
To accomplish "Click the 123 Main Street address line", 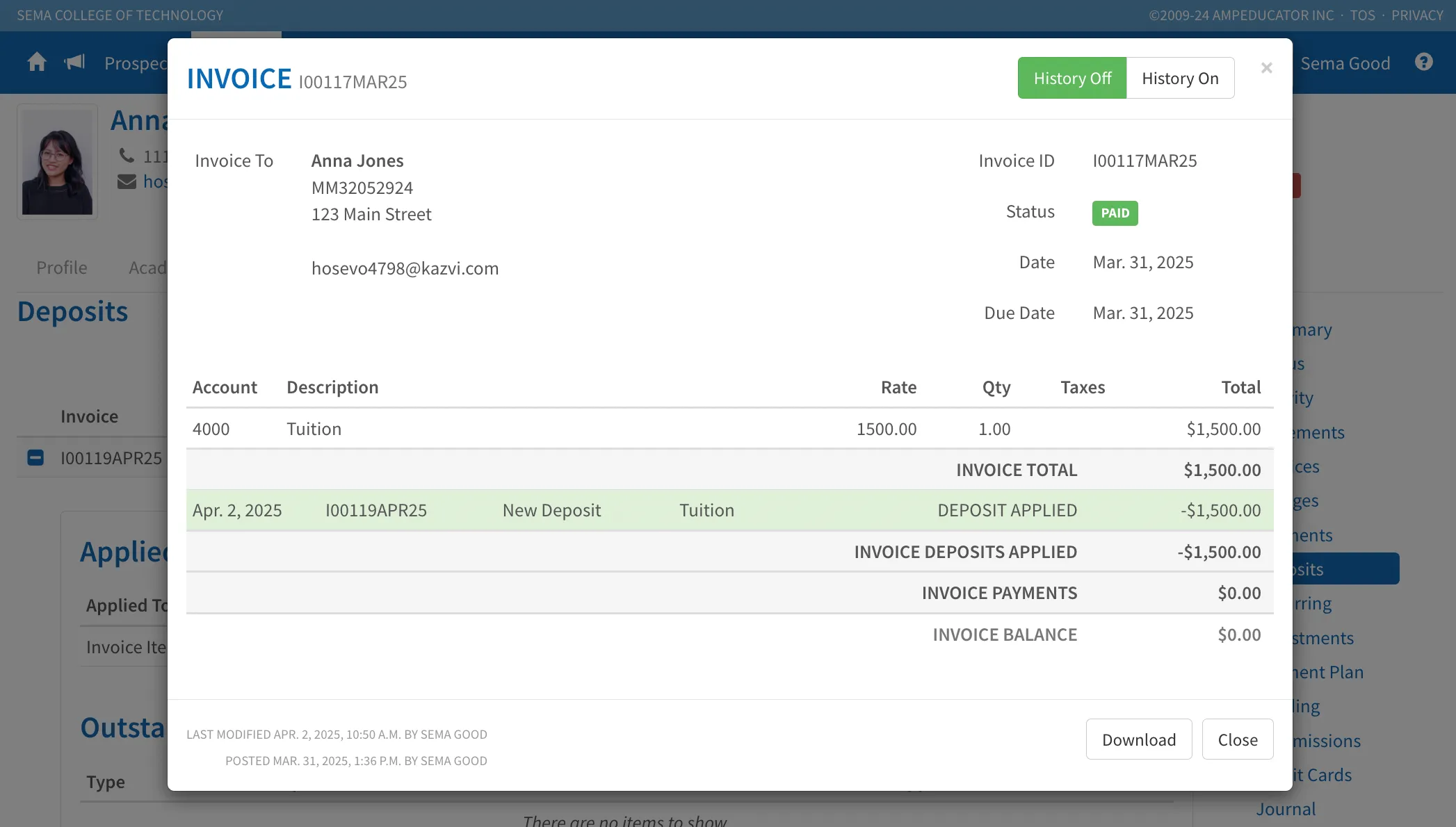I will point(371,214).
